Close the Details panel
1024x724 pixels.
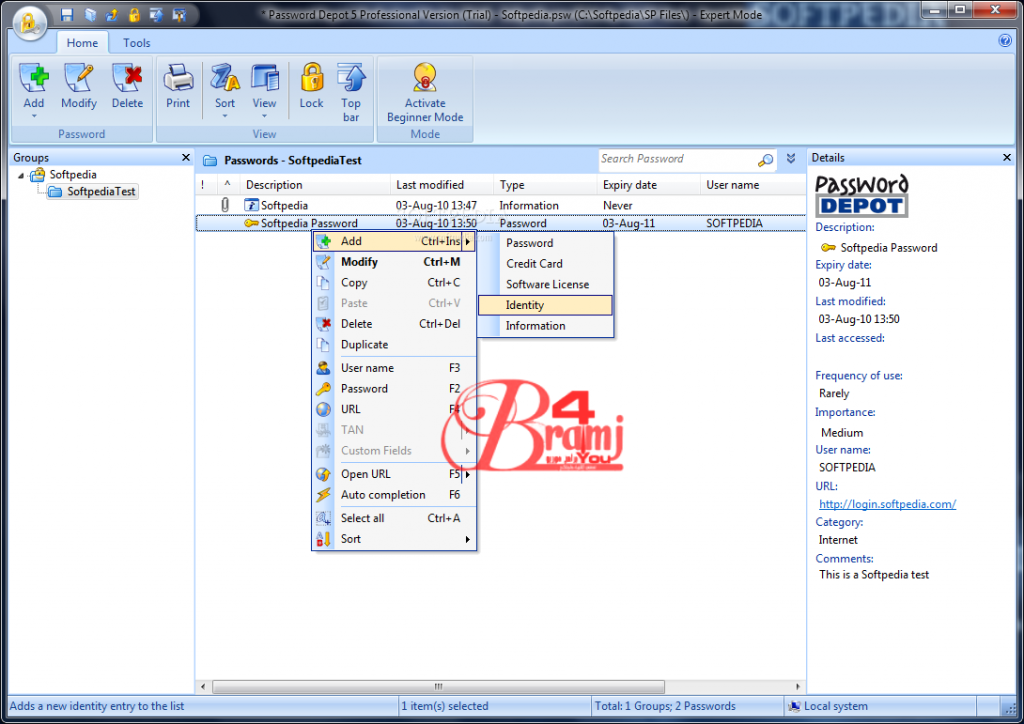tap(1006, 158)
